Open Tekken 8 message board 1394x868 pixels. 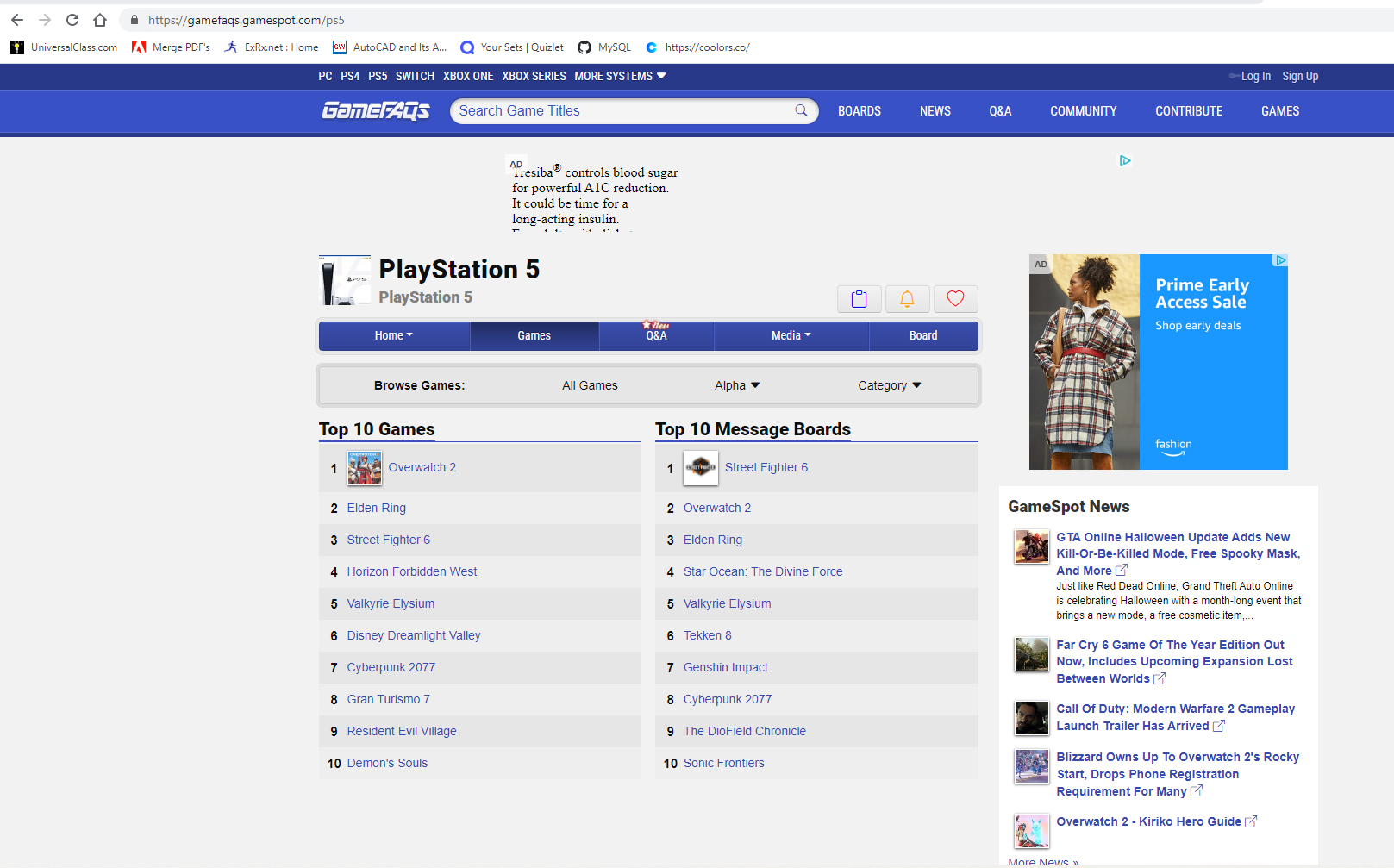coord(708,635)
